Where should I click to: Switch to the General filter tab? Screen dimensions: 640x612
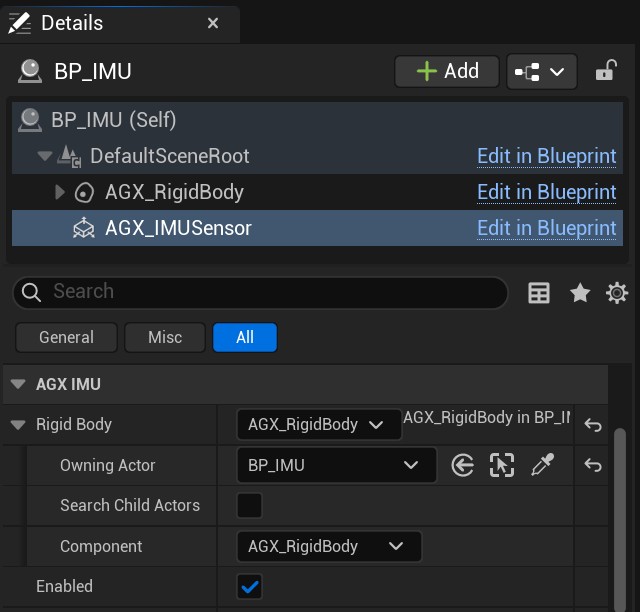coord(66,337)
